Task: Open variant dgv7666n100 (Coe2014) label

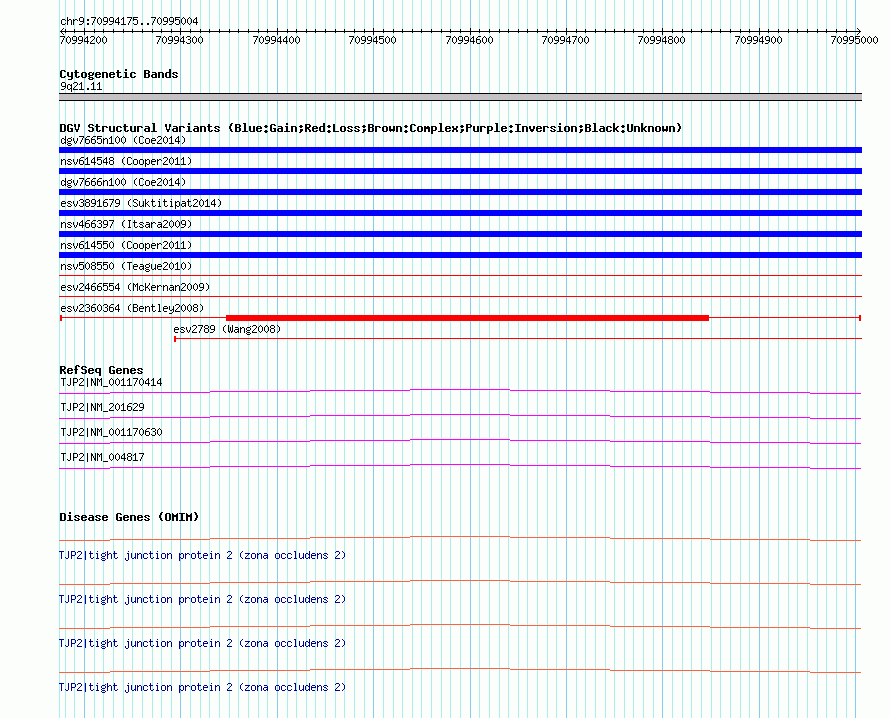Action: [x=123, y=182]
